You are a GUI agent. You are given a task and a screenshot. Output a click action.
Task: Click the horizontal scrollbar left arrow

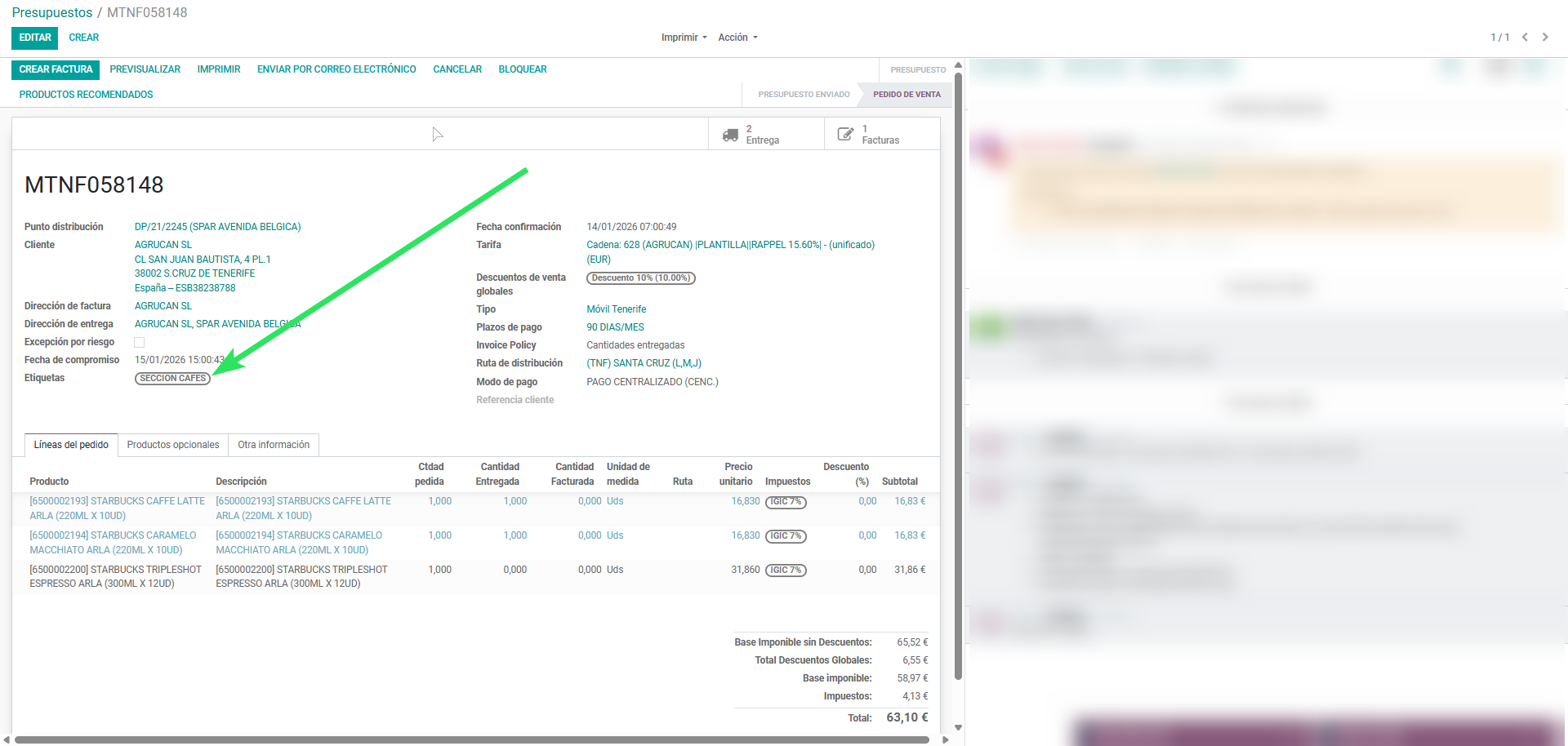click(x=7, y=740)
